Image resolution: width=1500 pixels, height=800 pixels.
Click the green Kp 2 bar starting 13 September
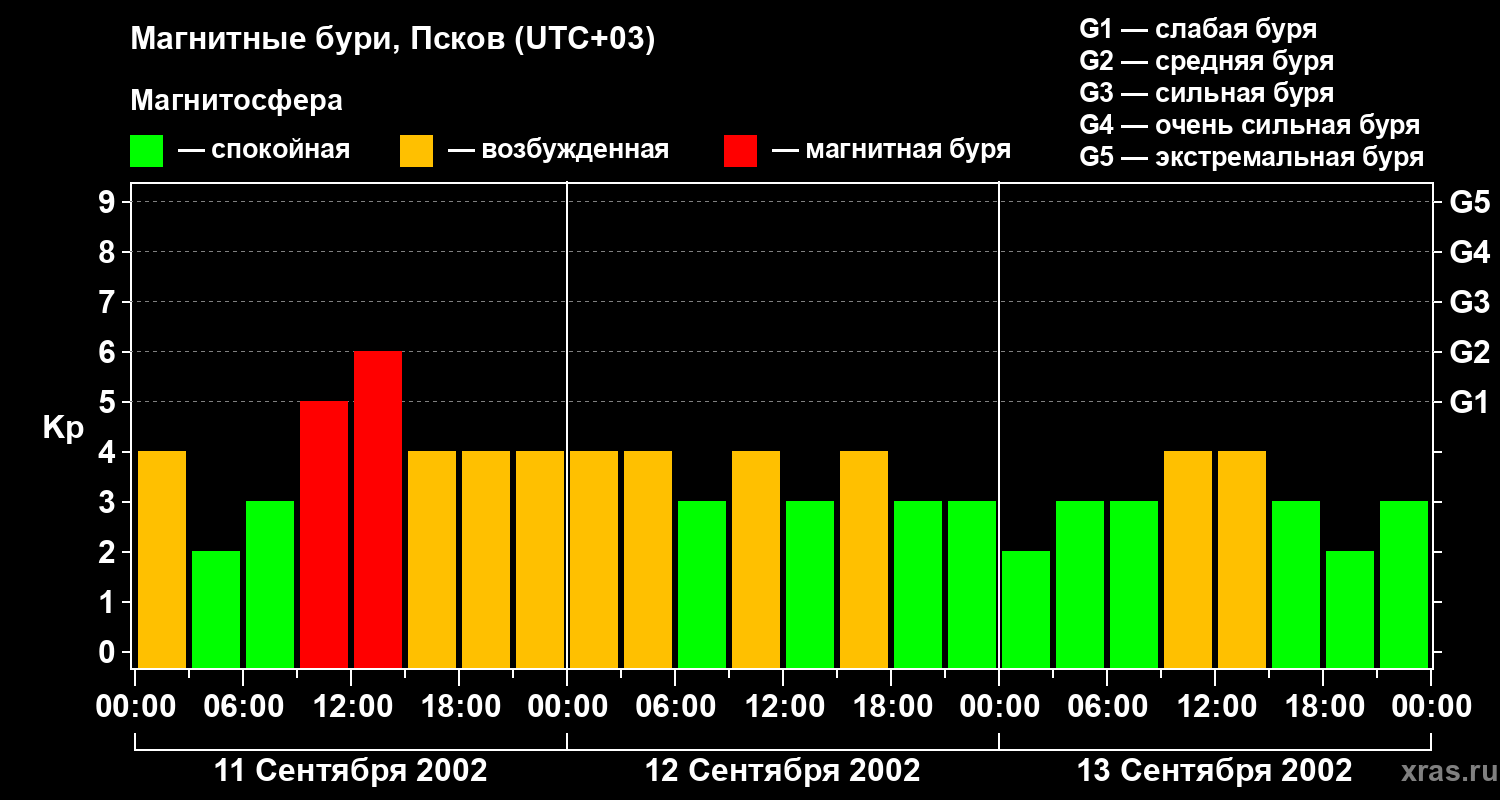(1026, 609)
